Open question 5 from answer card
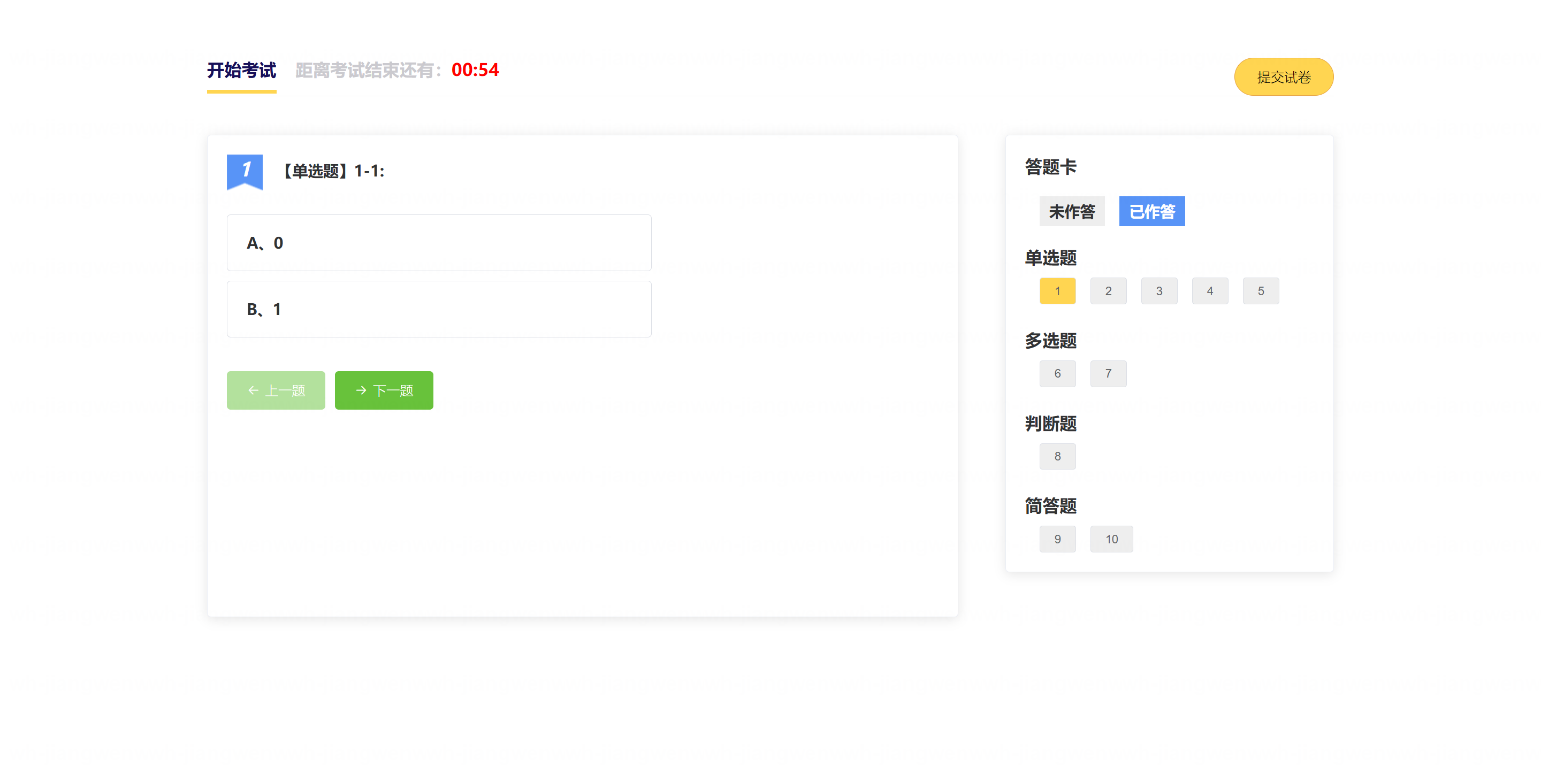 pos(1261,290)
